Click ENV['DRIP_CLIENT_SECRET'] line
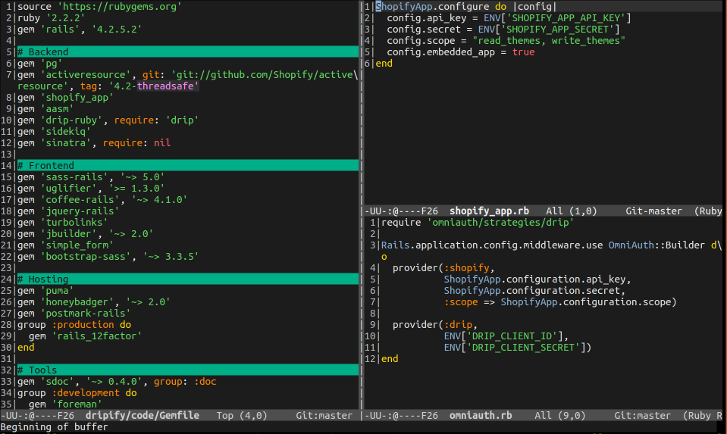This screenshot has width=727, height=434. pyautogui.click(x=517, y=347)
